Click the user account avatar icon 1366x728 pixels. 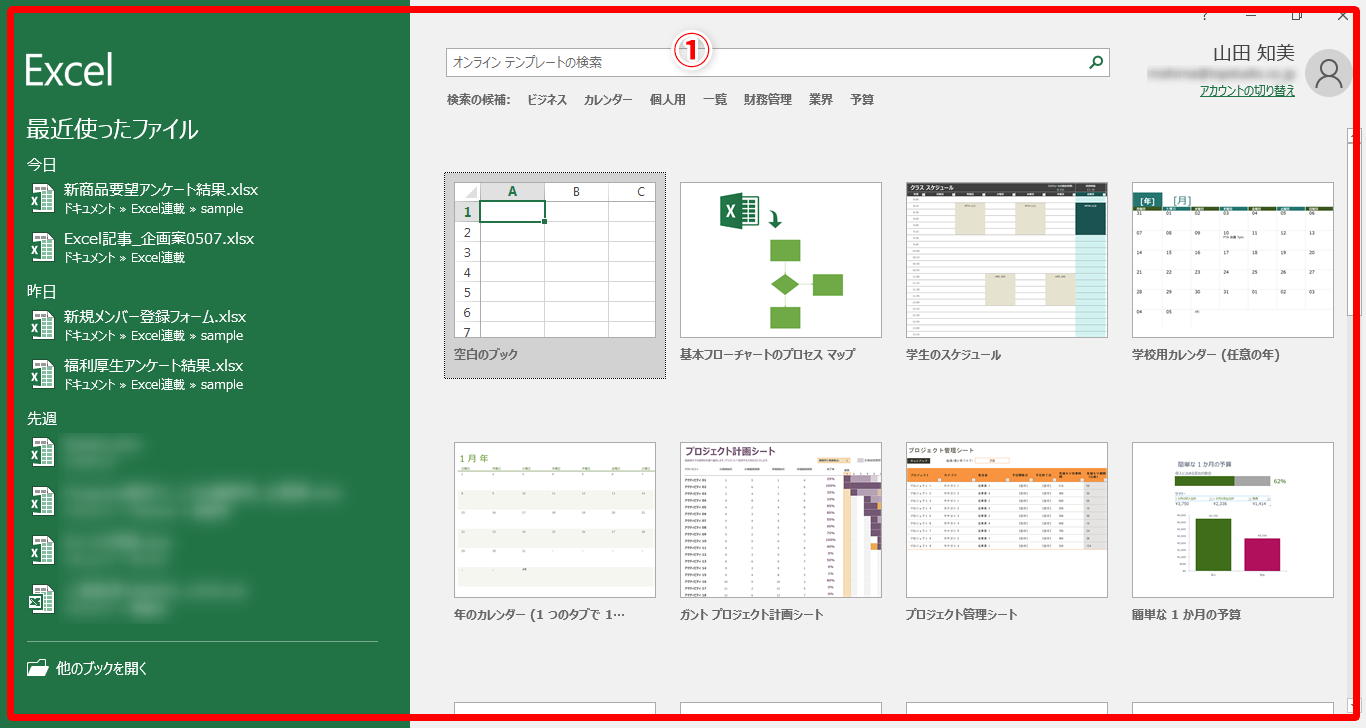(x=1329, y=72)
